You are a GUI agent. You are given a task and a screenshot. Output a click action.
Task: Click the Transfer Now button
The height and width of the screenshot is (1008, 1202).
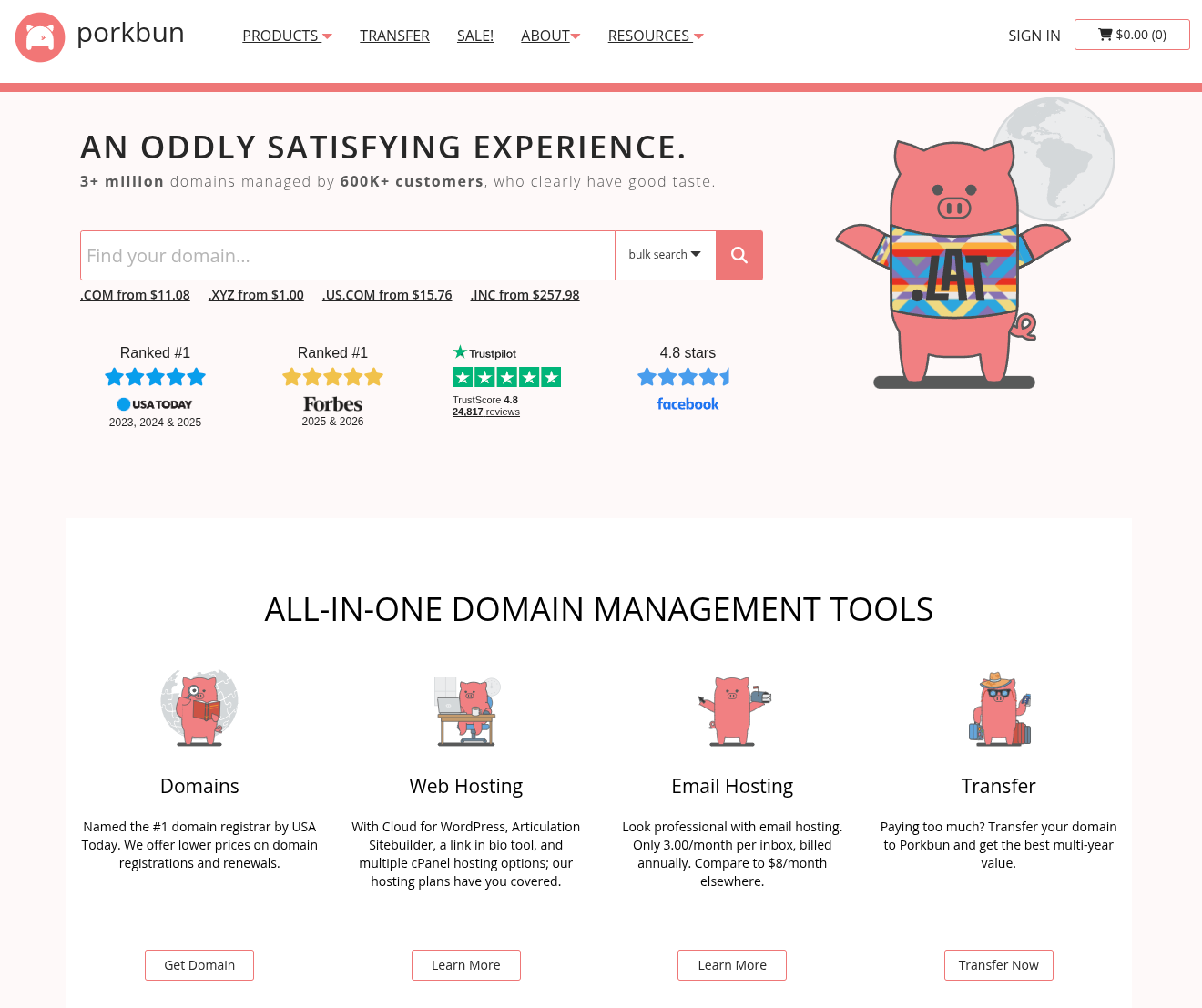tap(999, 965)
